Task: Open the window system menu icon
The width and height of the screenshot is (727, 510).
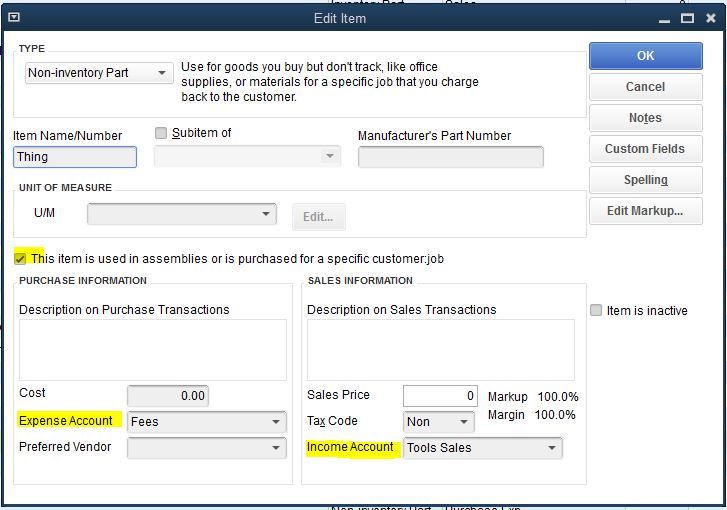Action: 14,18
